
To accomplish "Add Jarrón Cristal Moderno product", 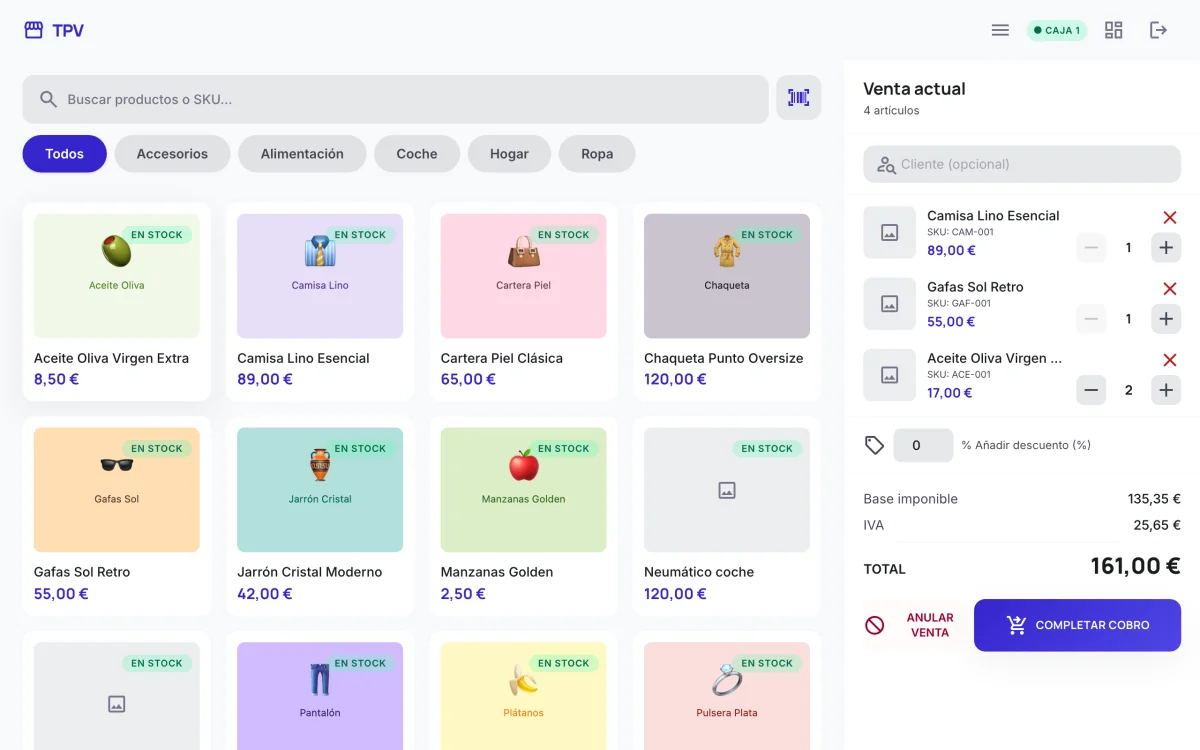I will pos(320,516).
